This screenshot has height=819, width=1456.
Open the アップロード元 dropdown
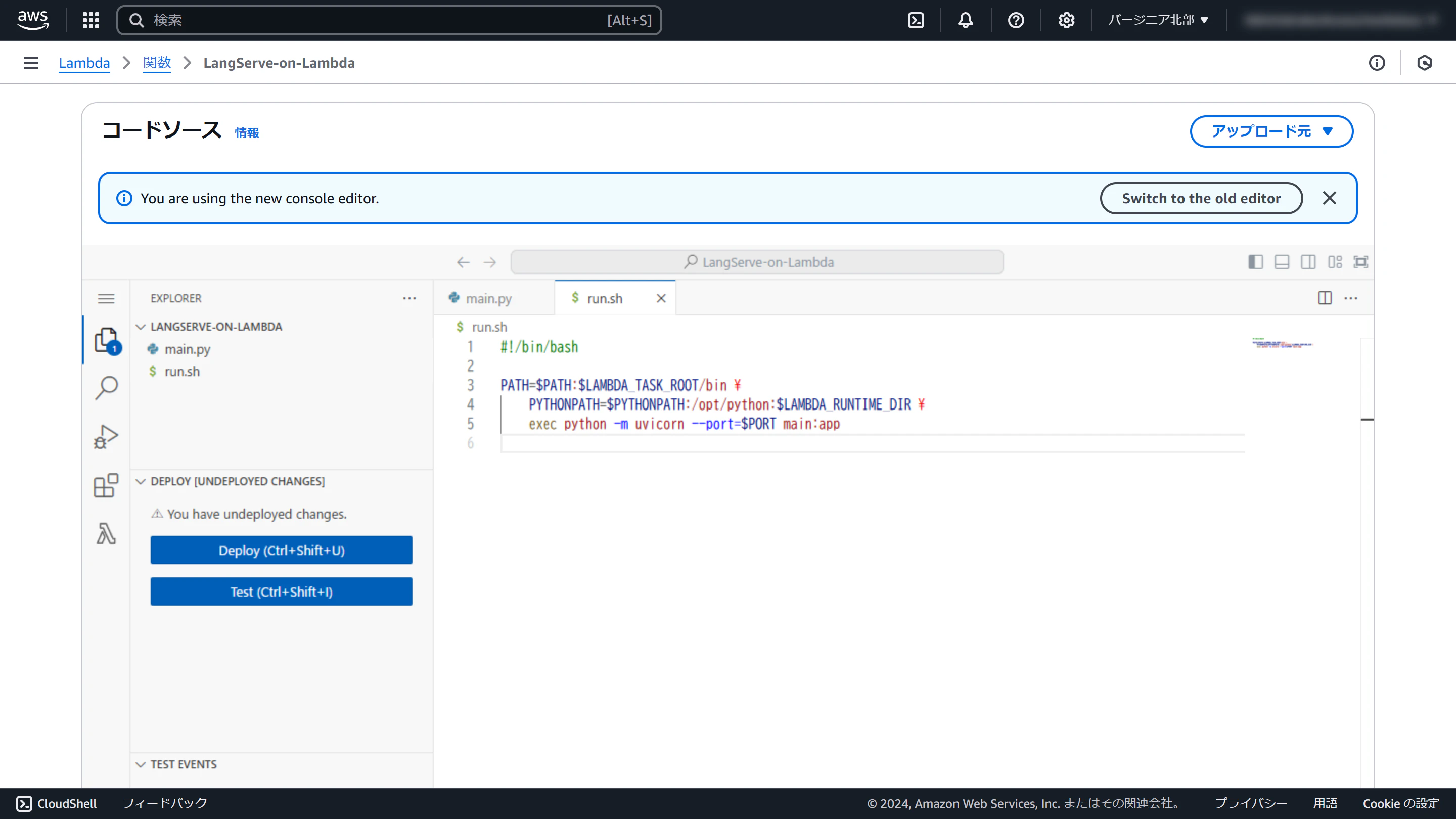click(x=1271, y=131)
